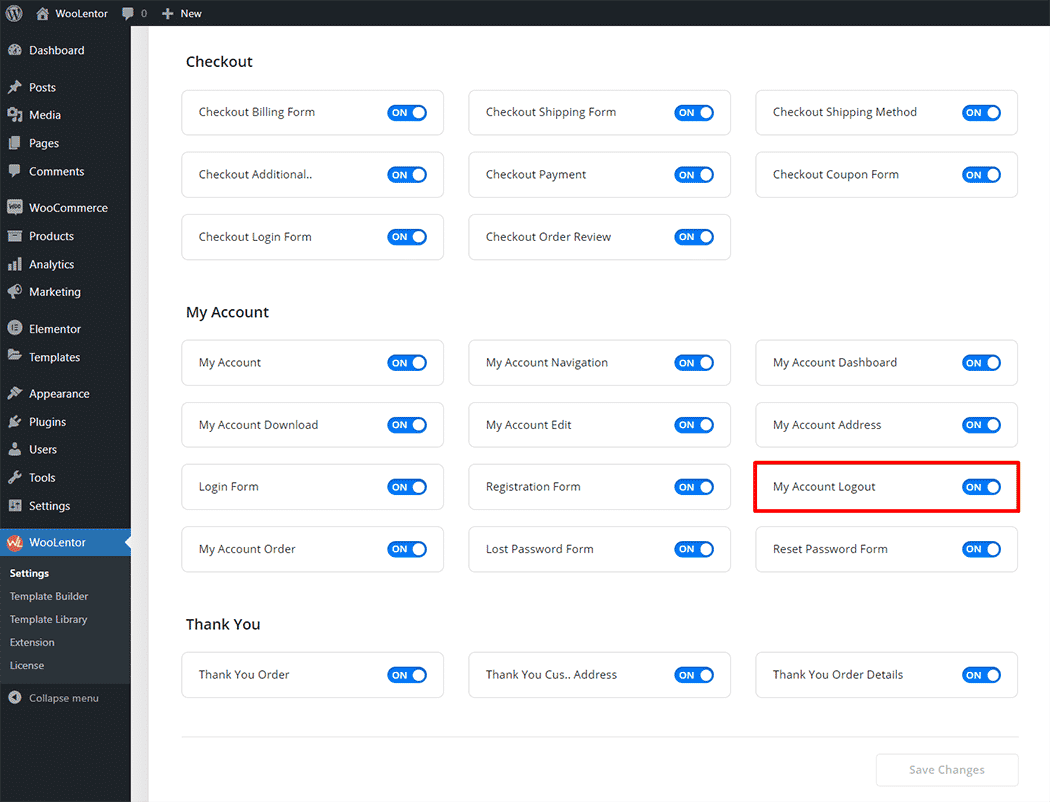Image resolution: width=1050 pixels, height=802 pixels.
Task: Click the Plugins plug icon
Action: click(x=15, y=422)
